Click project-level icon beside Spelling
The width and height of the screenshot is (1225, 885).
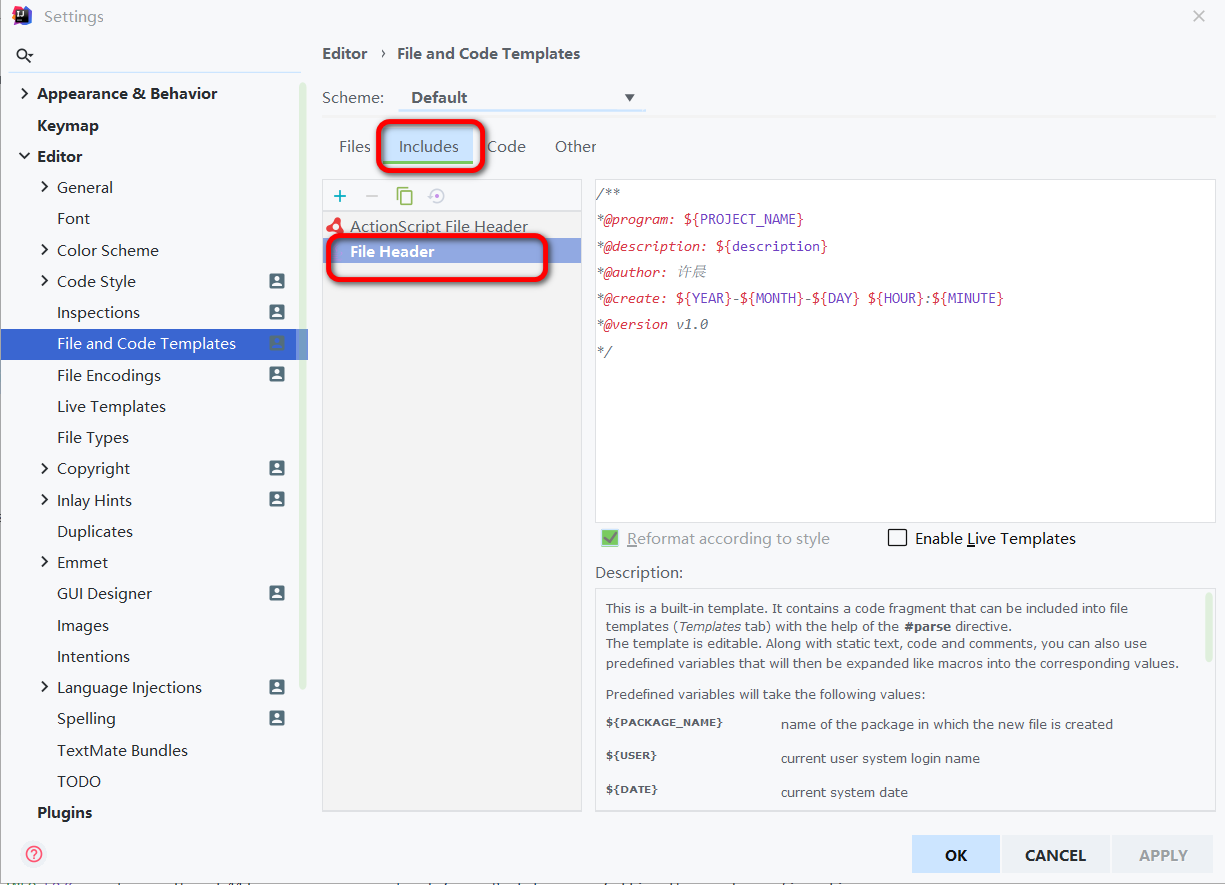(277, 718)
